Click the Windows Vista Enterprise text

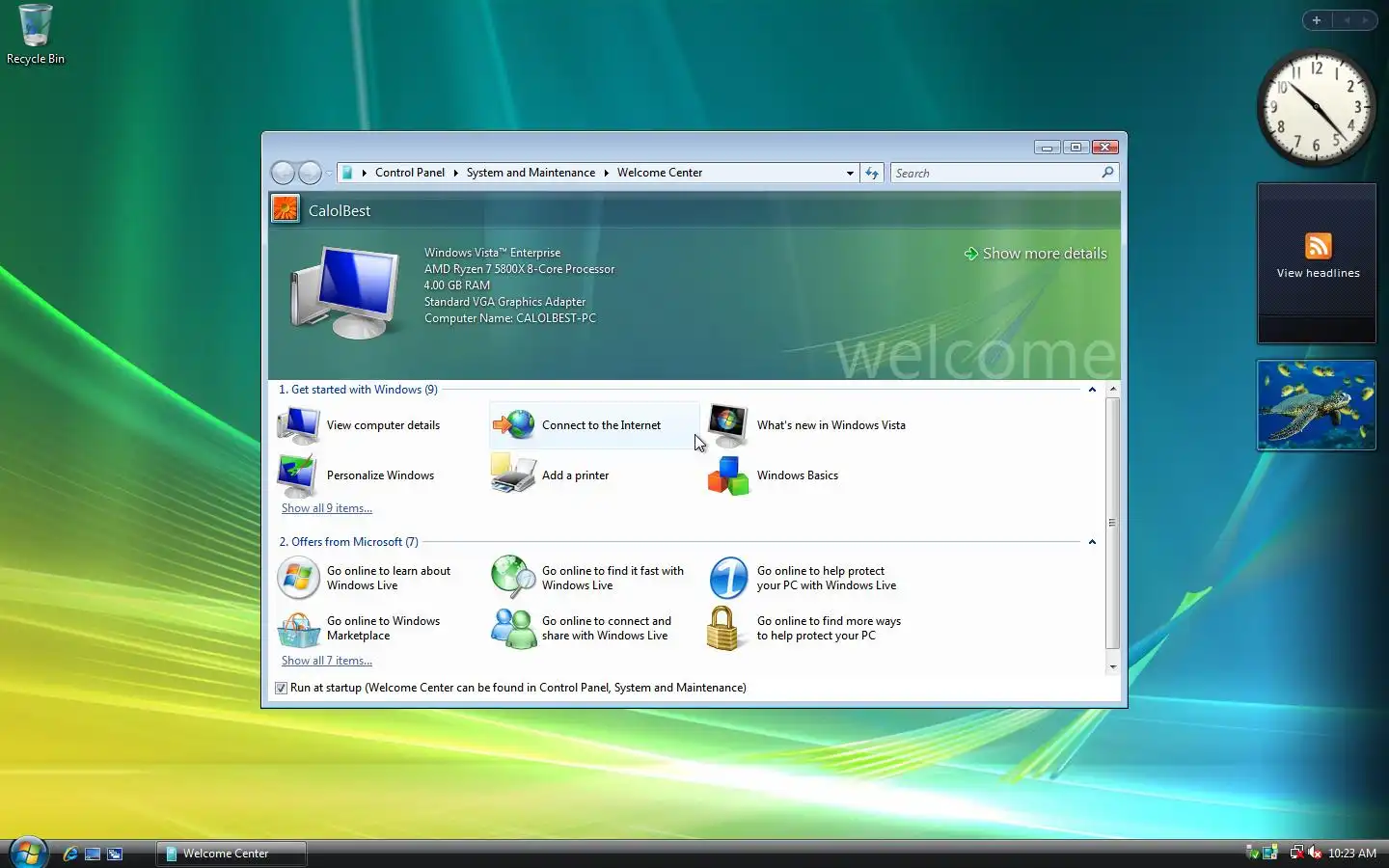pyautogui.click(x=492, y=253)
